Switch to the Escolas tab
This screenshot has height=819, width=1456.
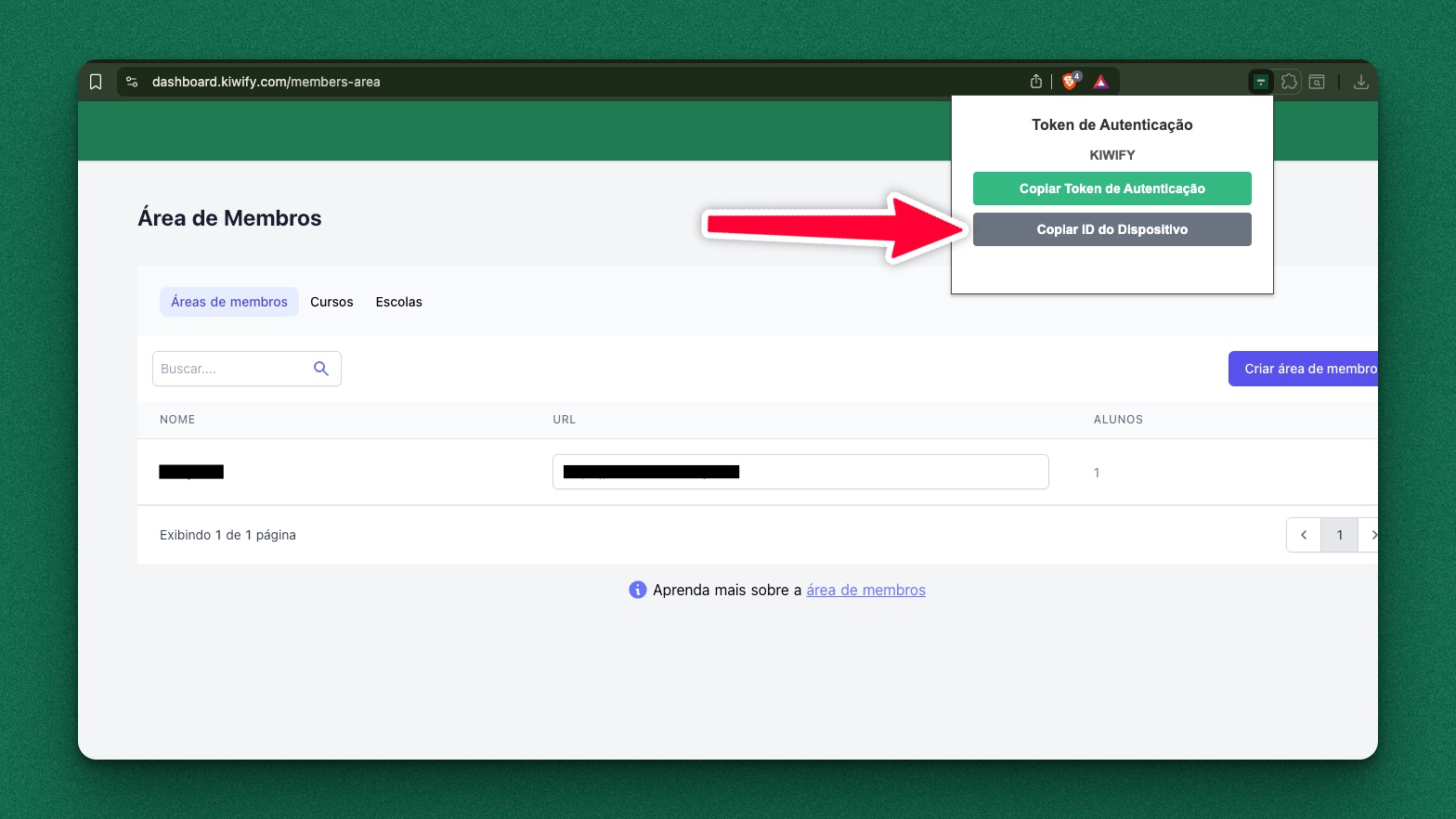(x=398, y=302)
